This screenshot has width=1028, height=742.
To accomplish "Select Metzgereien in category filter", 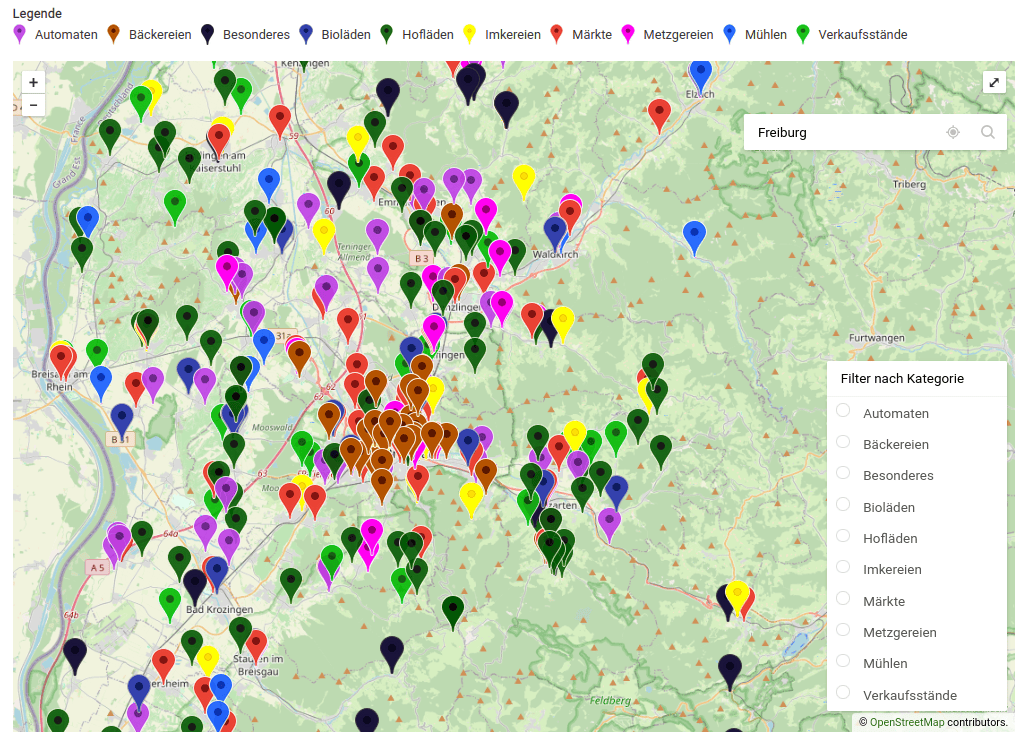I will pyautogui.click(x=843, y=630).
